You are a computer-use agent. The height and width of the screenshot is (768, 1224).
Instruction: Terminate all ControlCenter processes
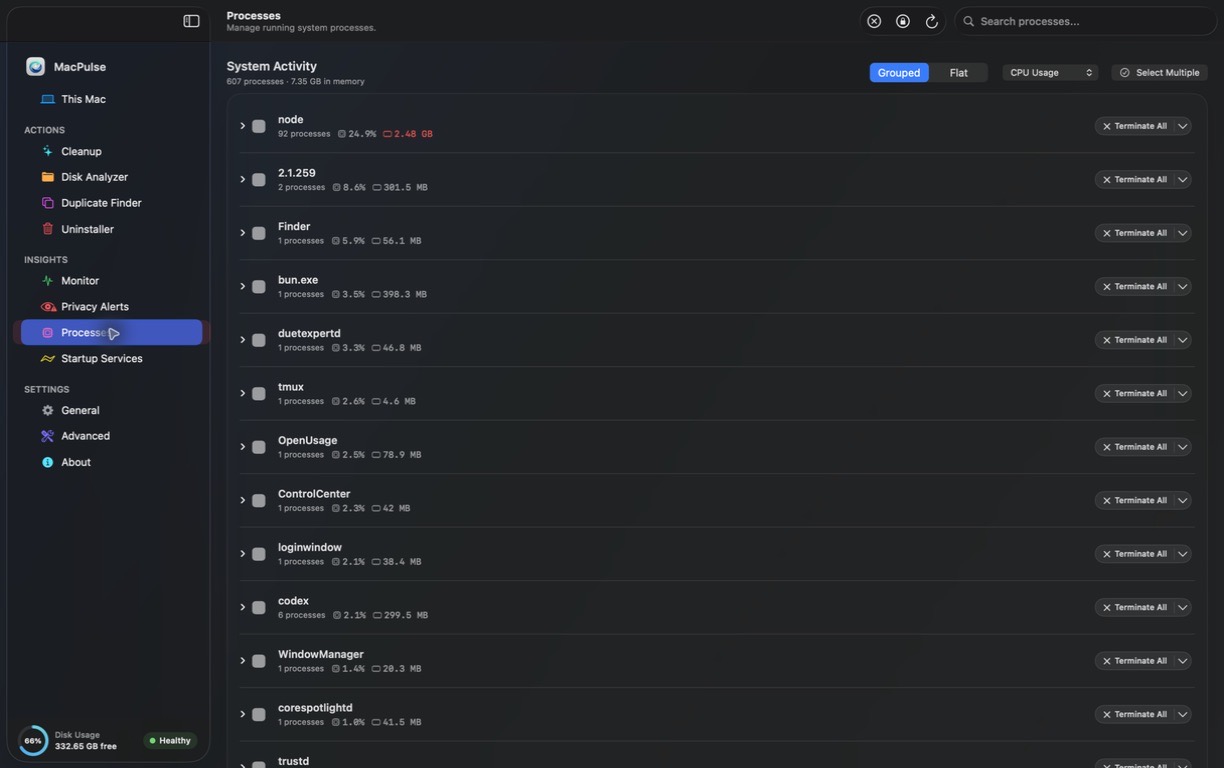(1134, 501)
